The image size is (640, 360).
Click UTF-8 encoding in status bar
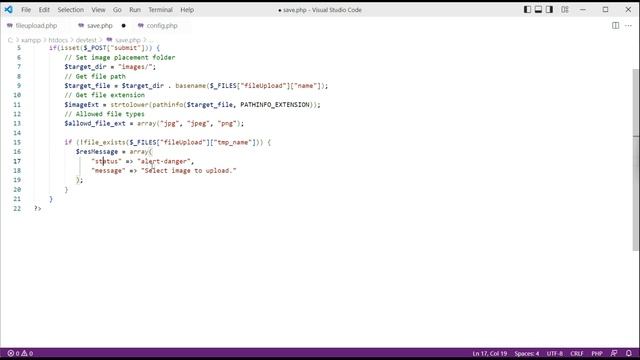click(555, 353)
